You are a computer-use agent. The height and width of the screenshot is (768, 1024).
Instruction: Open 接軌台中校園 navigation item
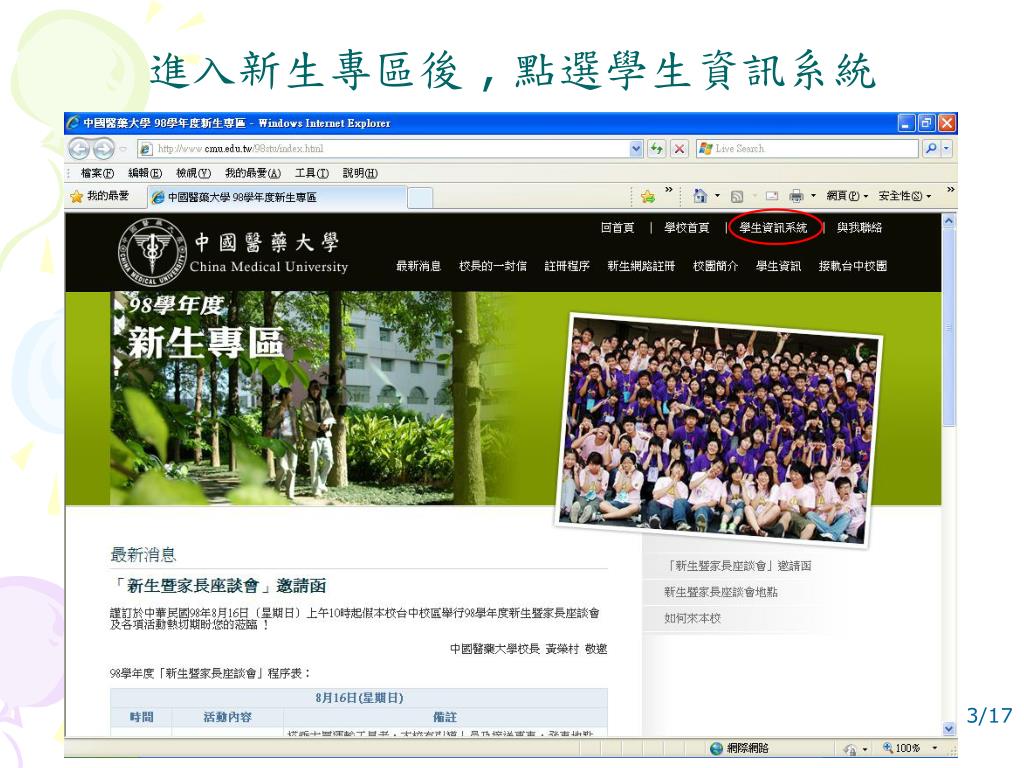point(853,266)
